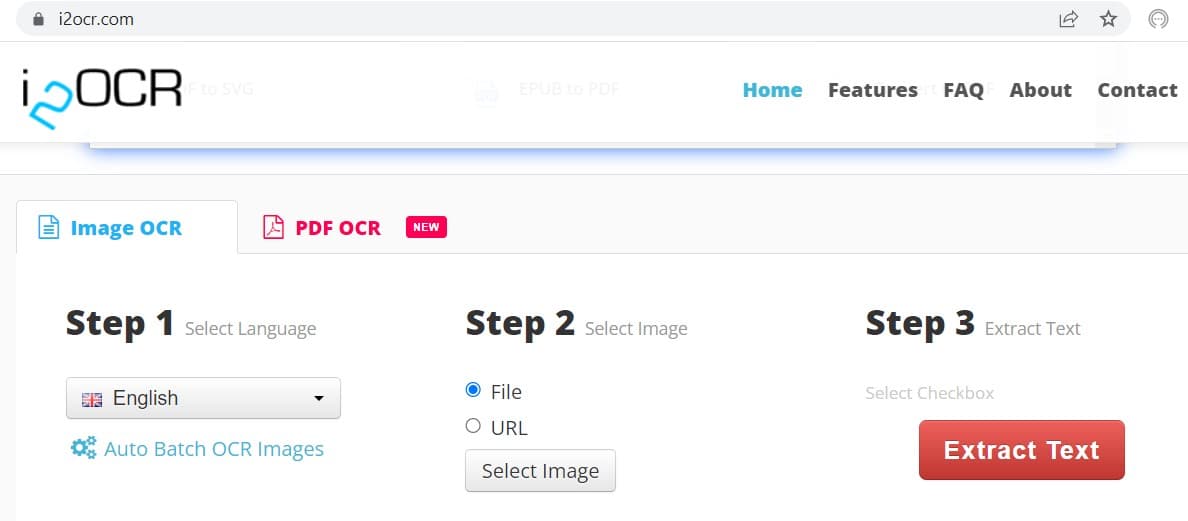Screen dimensions: 1188x521
Task: Click the share page icon in address bar
Action: 1069,19
